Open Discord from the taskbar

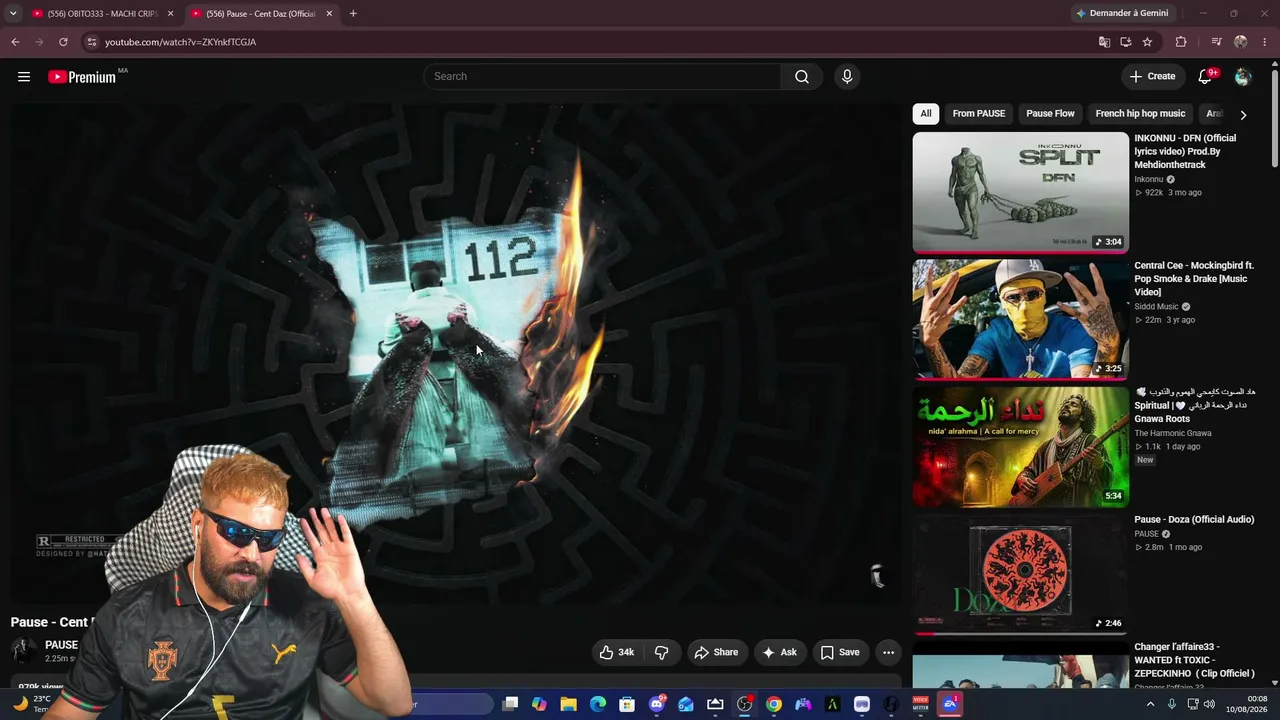(657, 704)
